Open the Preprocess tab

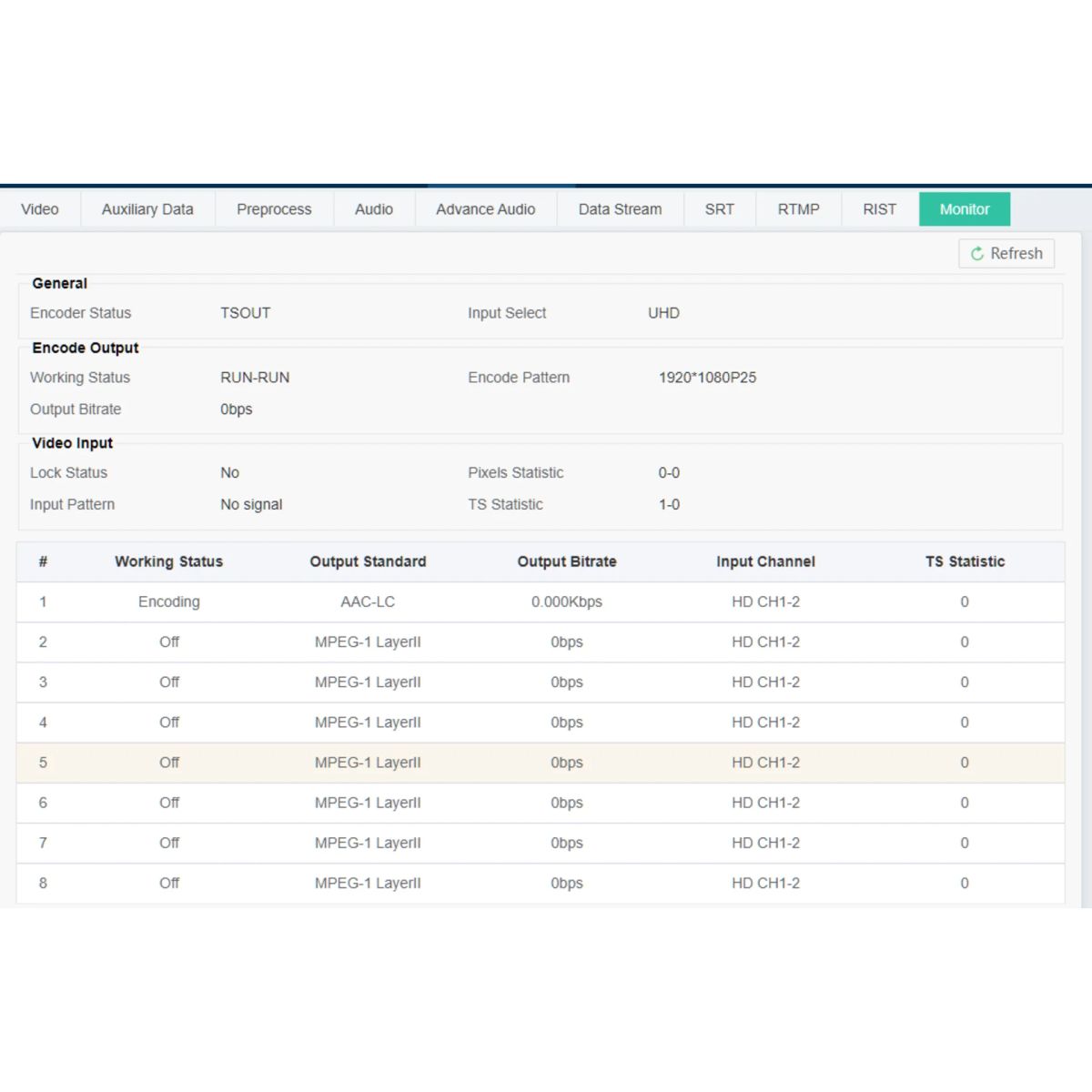[274, 209]
